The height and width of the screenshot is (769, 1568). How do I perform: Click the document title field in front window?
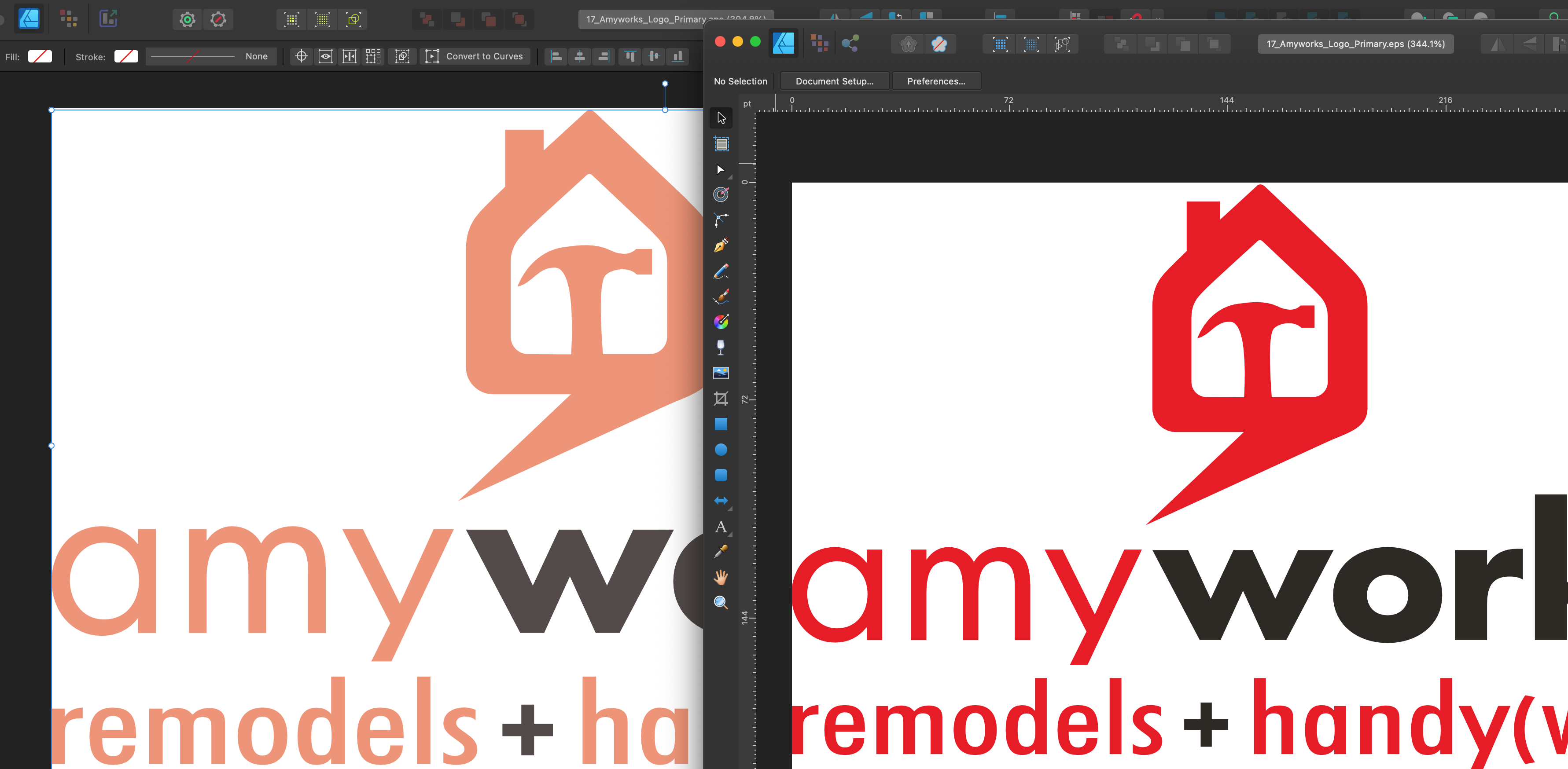[x=1355, y=44]
